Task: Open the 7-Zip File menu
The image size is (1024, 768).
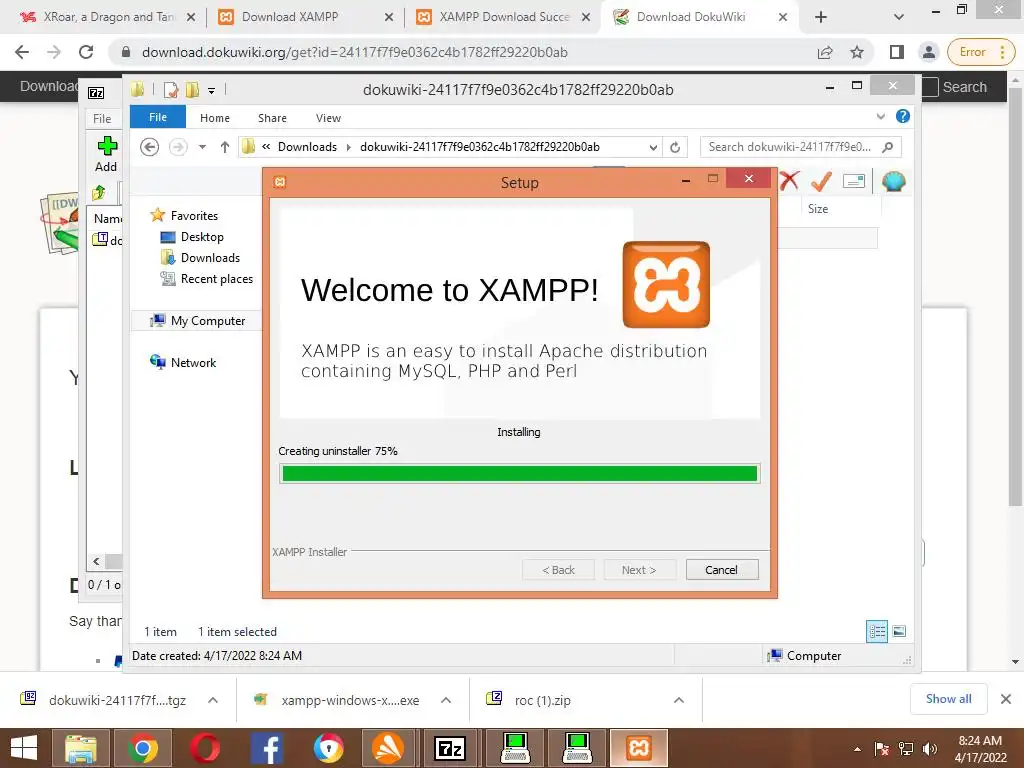Action: (102, 119)
